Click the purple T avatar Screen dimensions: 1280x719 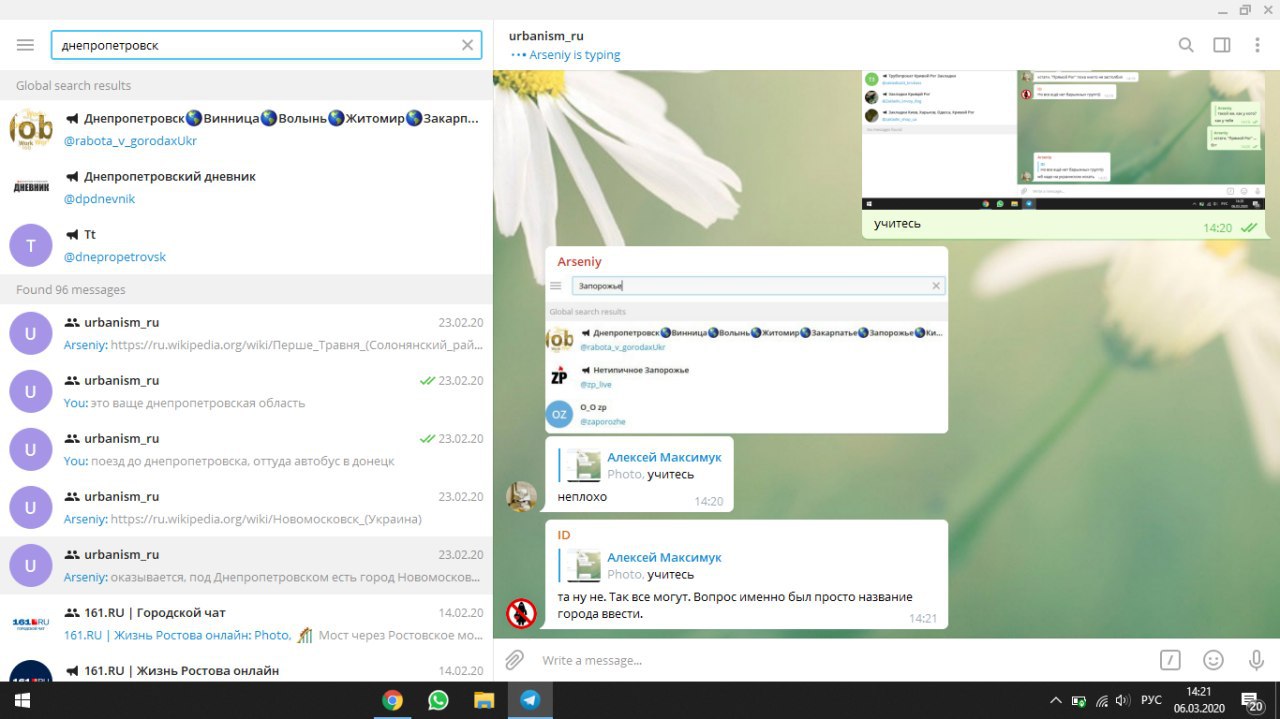31,245
